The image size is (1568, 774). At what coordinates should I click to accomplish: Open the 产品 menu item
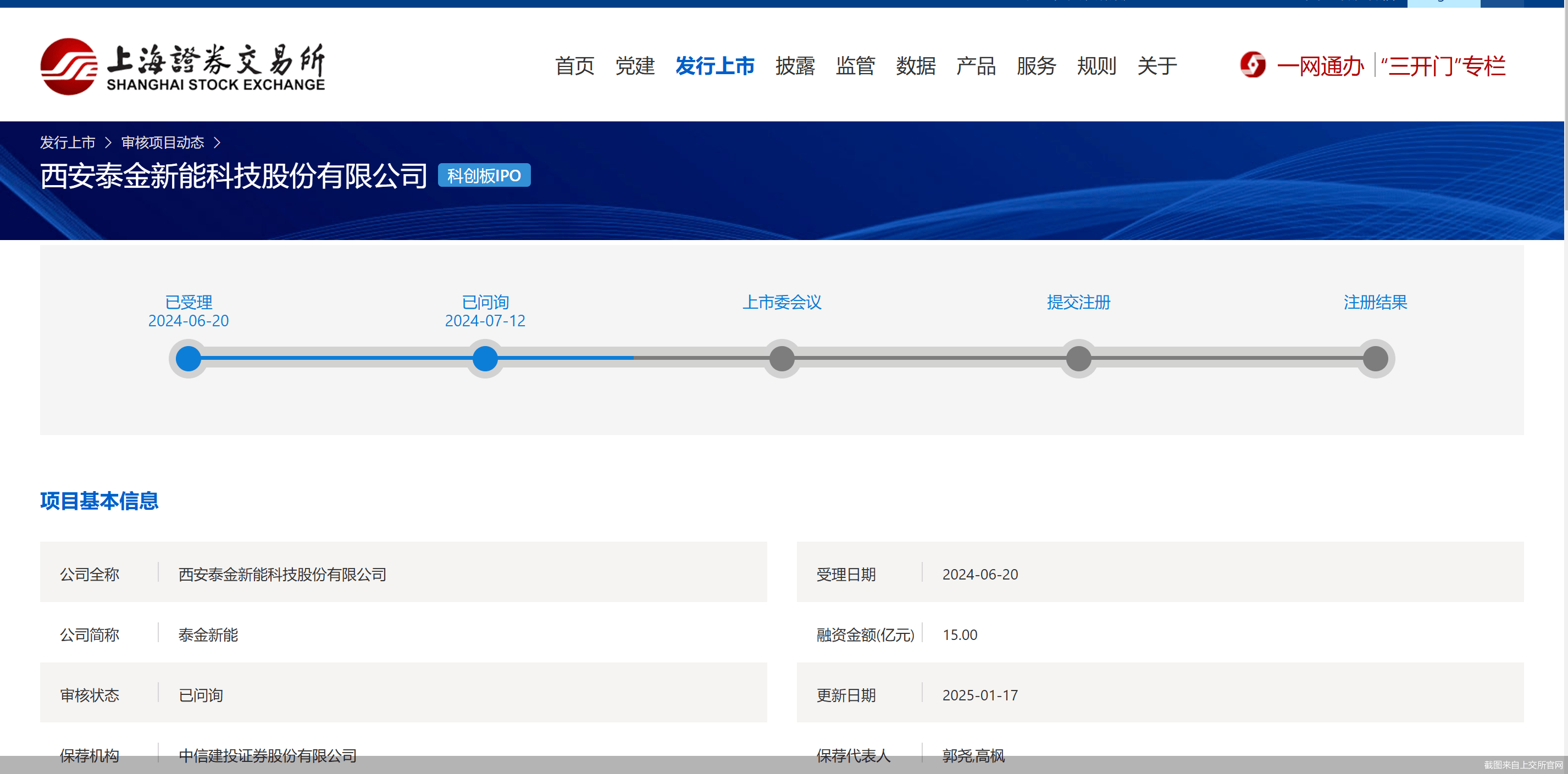click(x=976, y=66)
